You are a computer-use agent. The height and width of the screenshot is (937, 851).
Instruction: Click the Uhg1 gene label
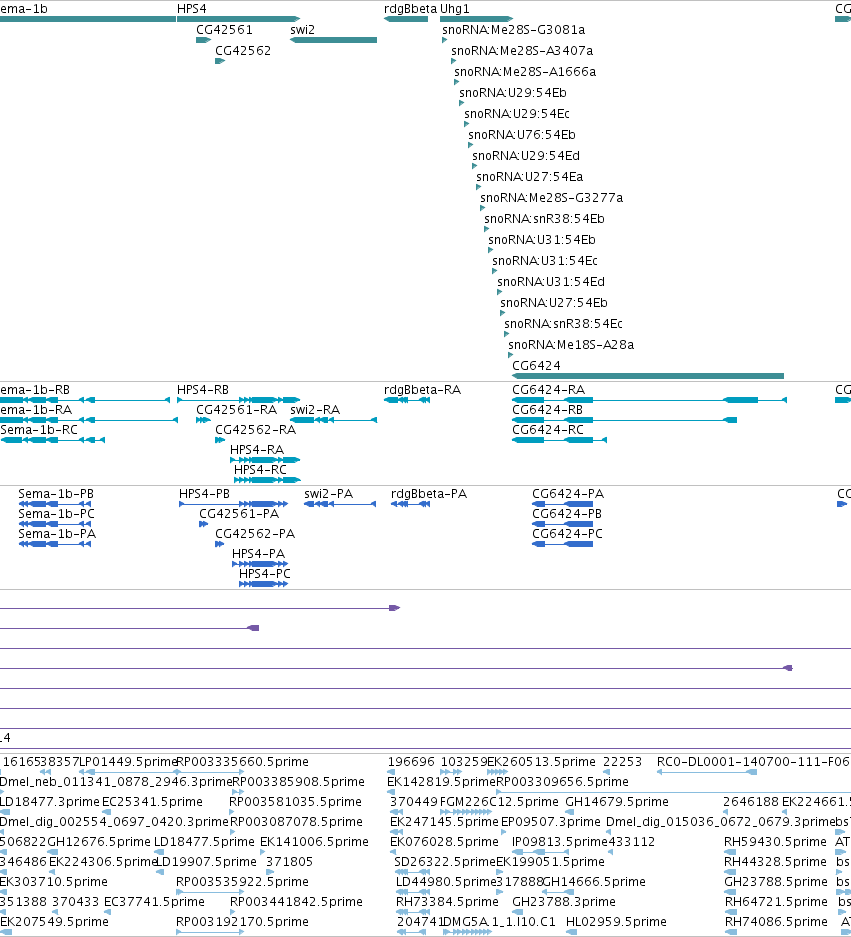pos(455,9)
